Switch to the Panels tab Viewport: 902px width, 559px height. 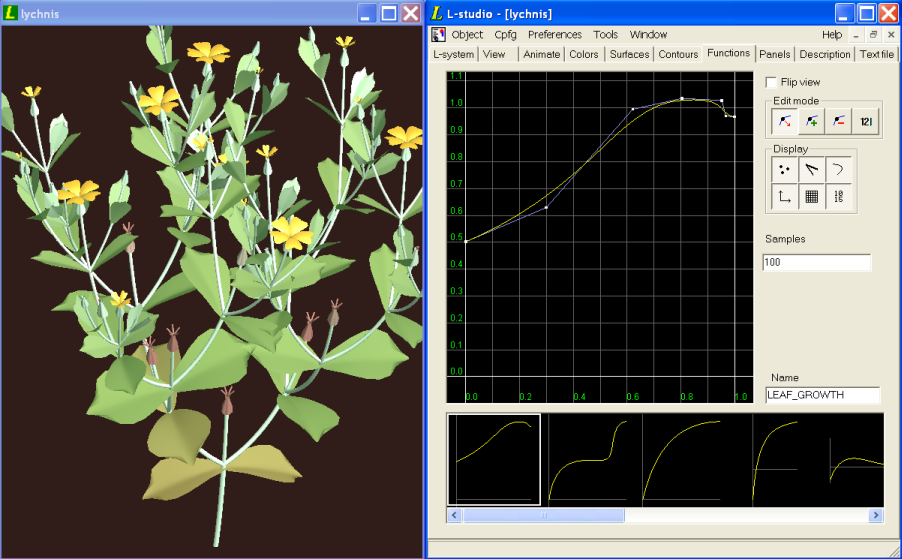pos(775,54)
